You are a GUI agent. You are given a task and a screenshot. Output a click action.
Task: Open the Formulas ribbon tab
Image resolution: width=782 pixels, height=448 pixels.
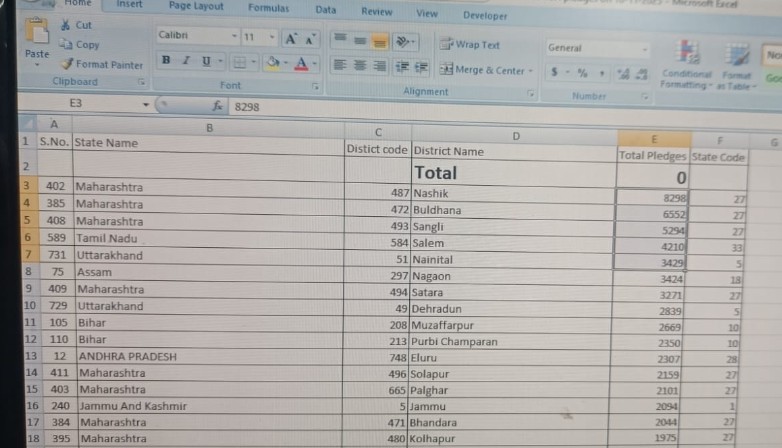click(x=268, y=8)
